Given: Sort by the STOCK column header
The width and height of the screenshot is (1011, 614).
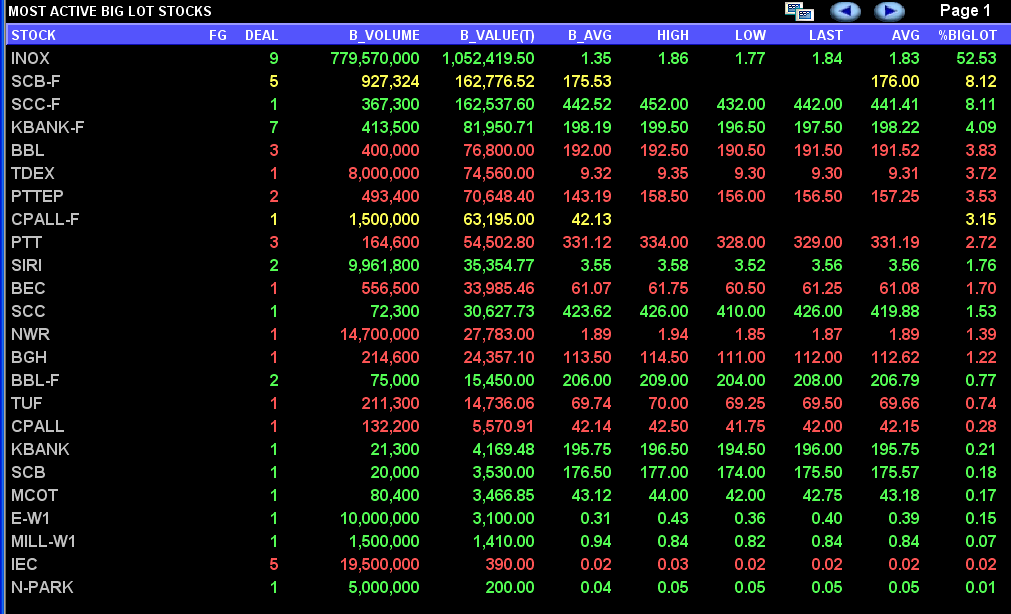Looking at the screenshot, I should [x=34, y=35].
